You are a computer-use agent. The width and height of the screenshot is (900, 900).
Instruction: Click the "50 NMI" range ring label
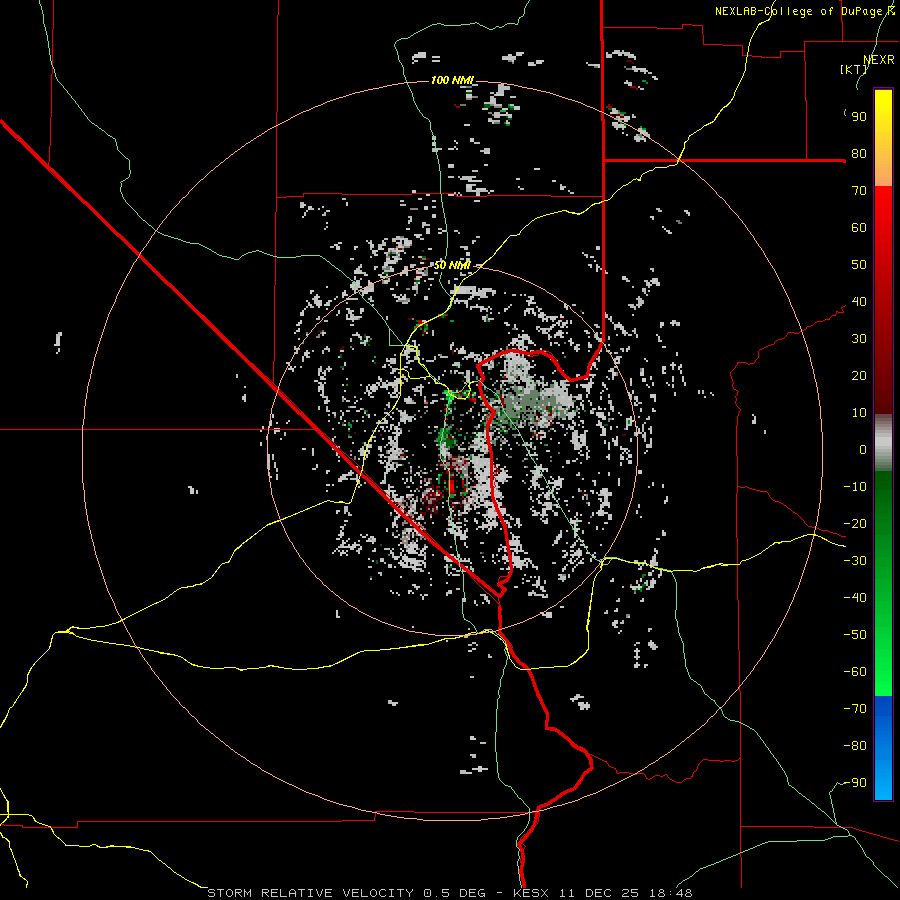tap(452, 265)
